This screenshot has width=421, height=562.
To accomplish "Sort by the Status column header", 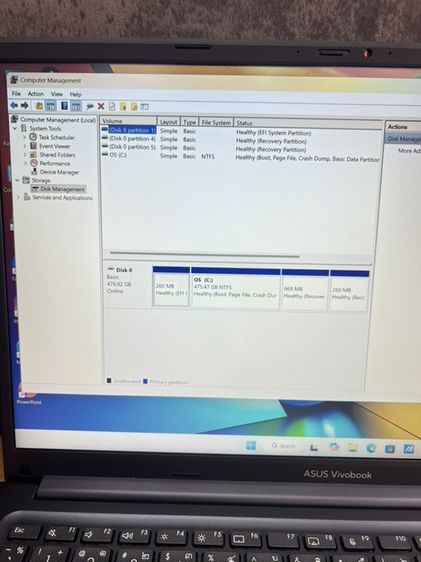I will 308,124.
